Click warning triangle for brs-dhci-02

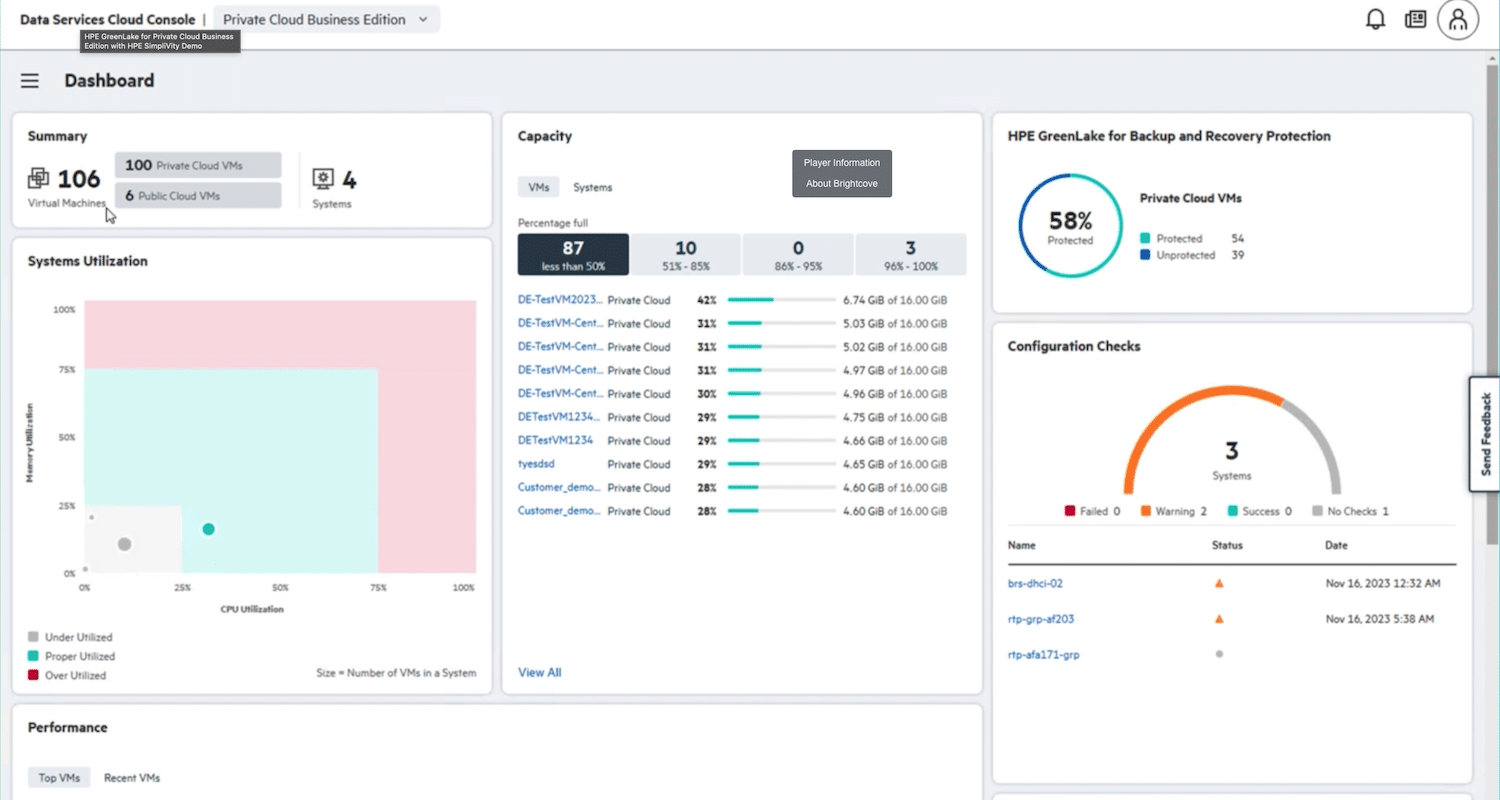point(1219,583)
